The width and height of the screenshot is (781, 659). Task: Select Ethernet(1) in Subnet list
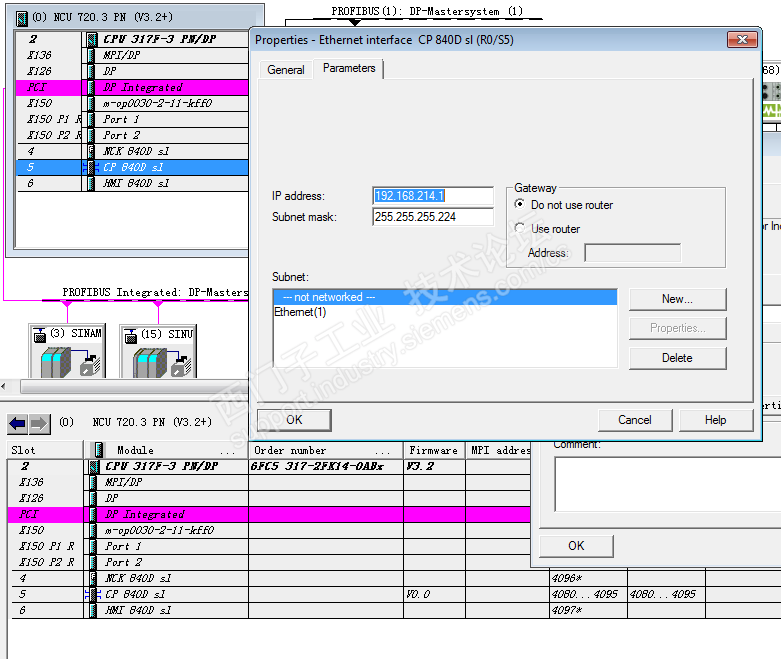pos(300,312)
